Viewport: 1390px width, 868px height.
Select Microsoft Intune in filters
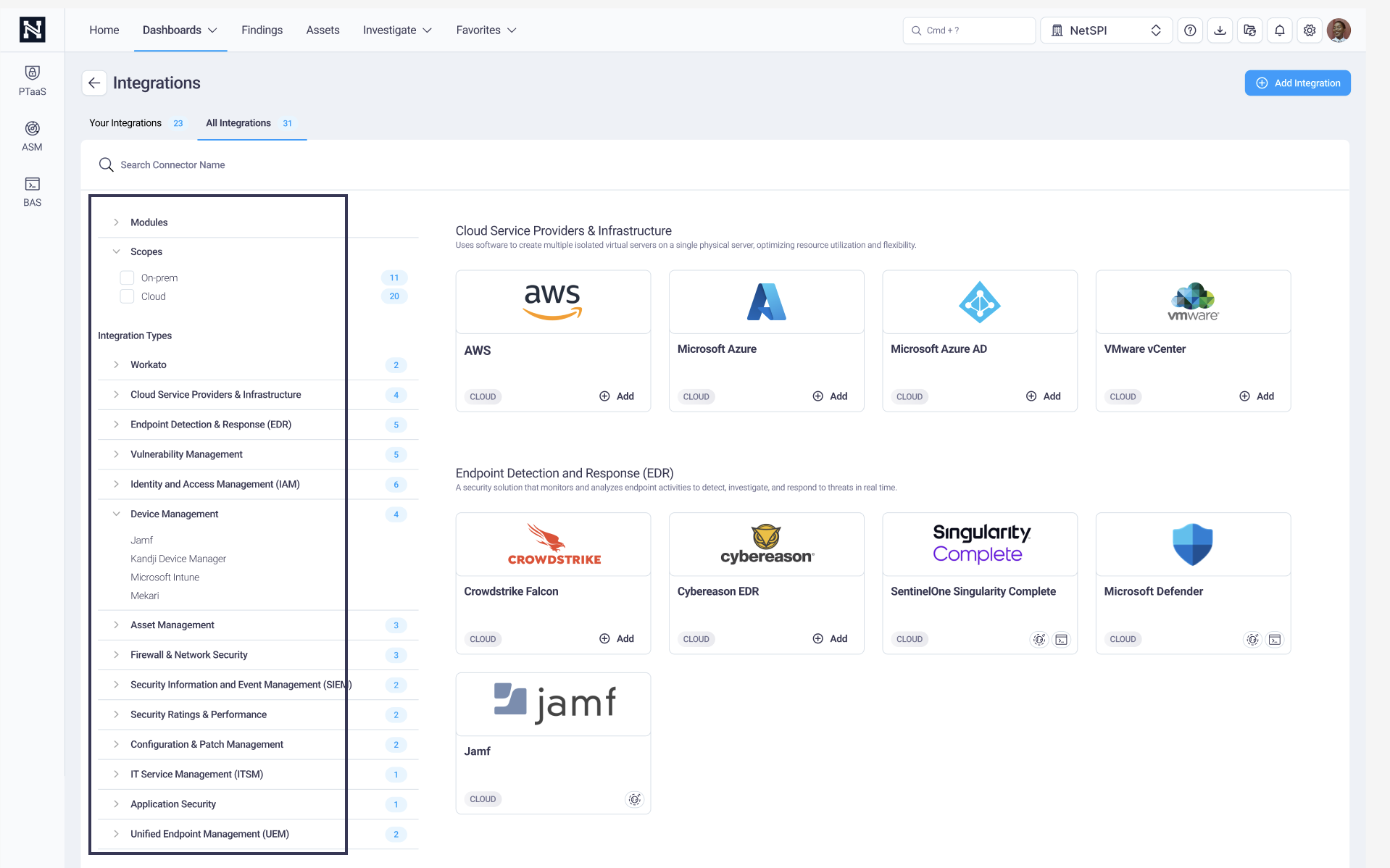coord(165,577)
